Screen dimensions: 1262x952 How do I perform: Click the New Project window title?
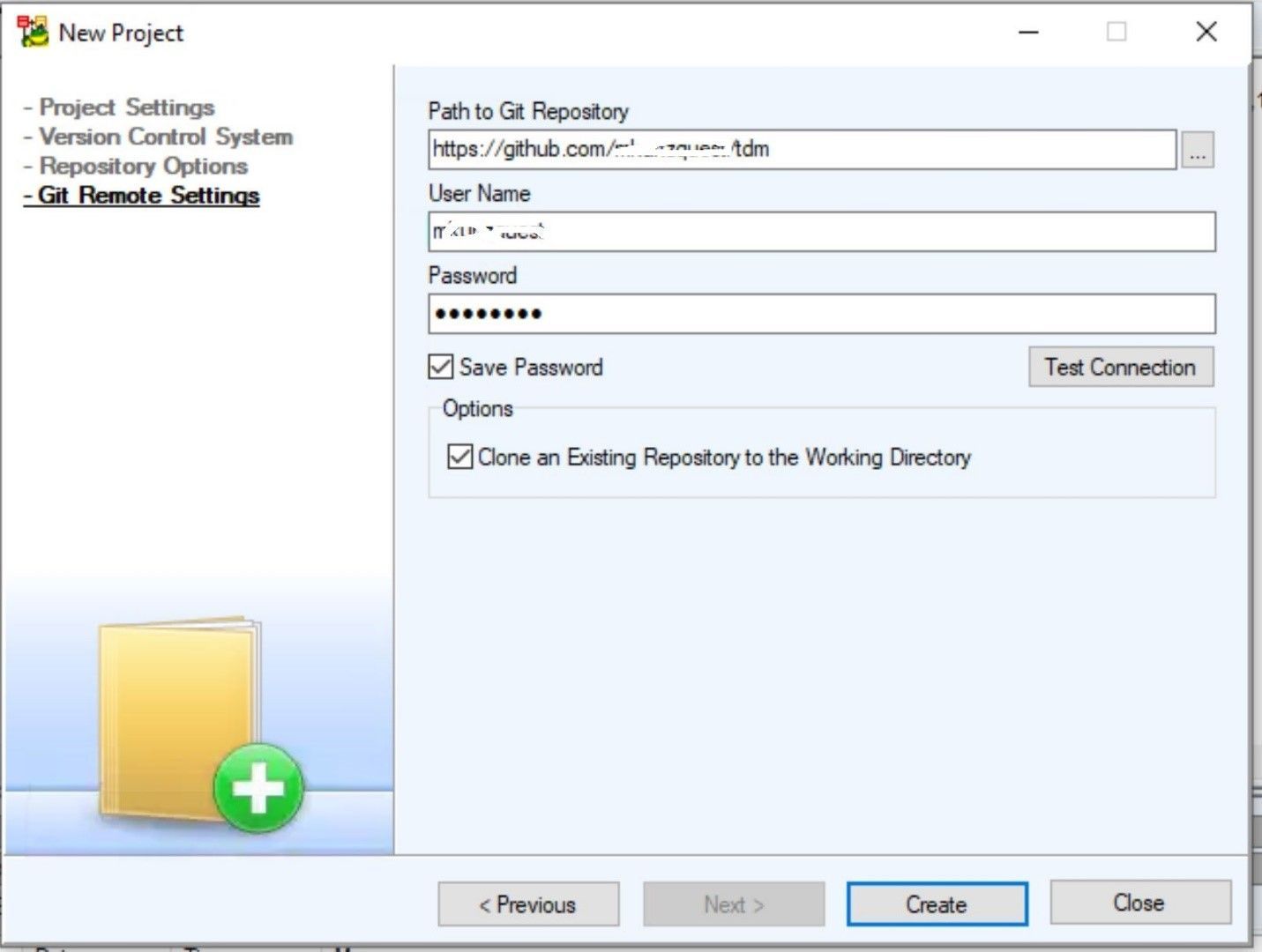pos(121,33)
